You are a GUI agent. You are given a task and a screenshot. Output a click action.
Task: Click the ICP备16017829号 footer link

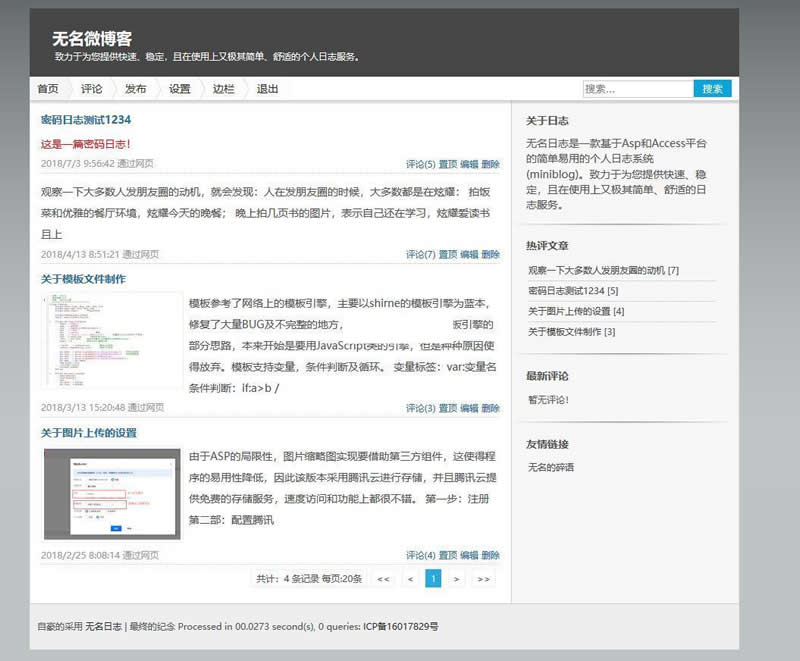pyautogui.click(x=400, y=626)
